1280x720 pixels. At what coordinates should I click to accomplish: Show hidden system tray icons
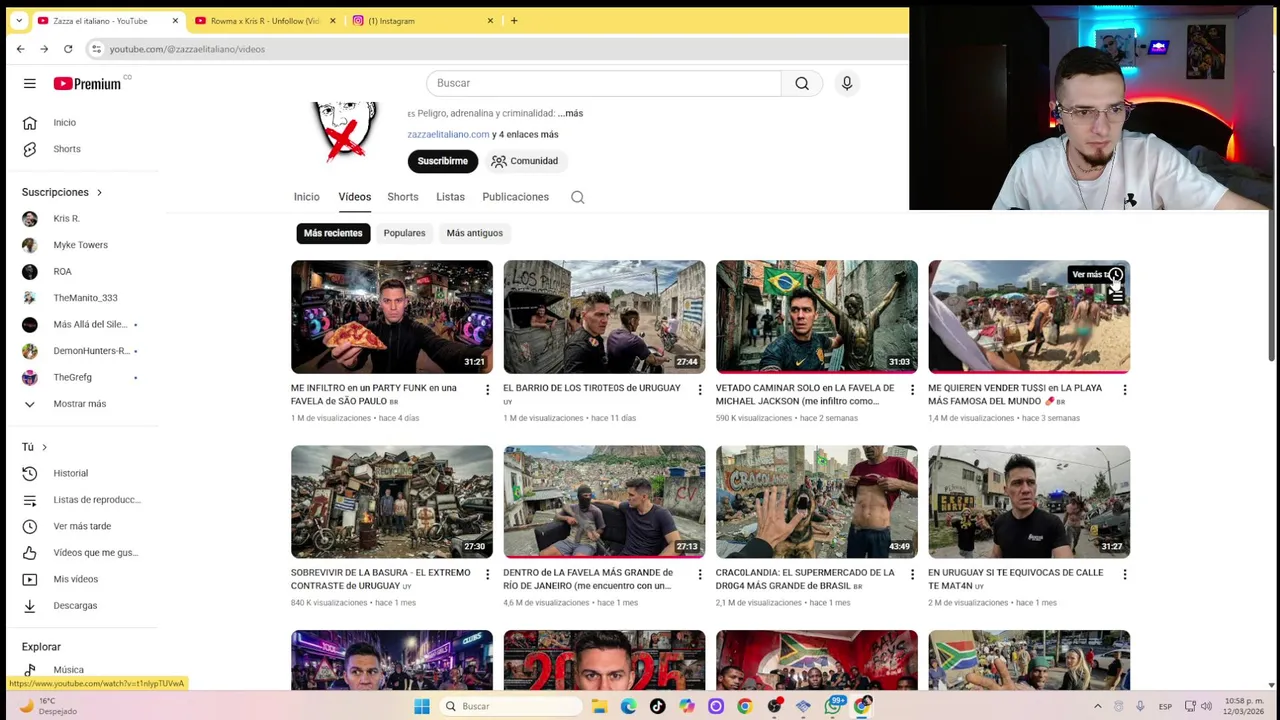[x=1097, y=706]
